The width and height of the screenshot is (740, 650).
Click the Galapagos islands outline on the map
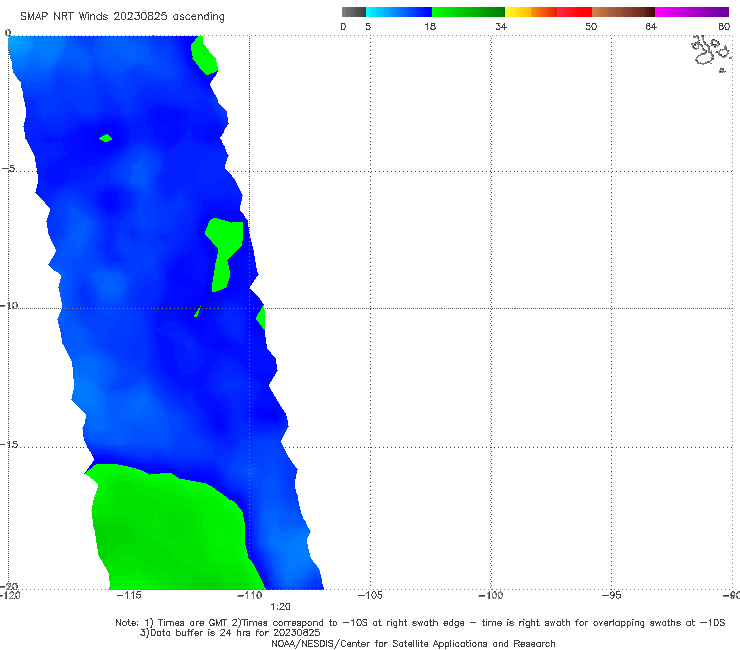click(712, 53)
